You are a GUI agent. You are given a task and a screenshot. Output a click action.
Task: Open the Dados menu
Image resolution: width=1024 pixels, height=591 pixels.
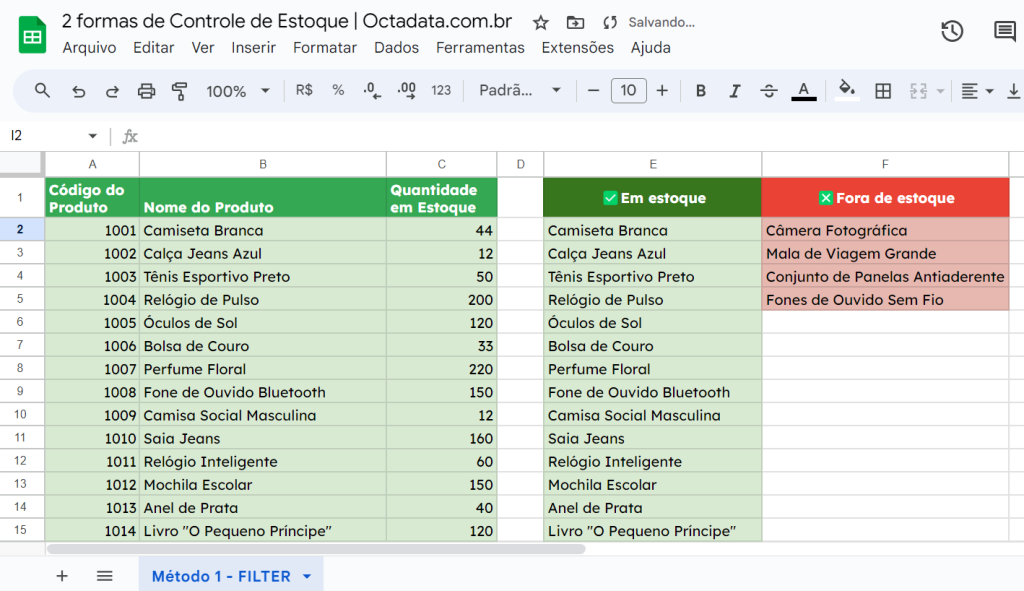[x=396, y=47]
